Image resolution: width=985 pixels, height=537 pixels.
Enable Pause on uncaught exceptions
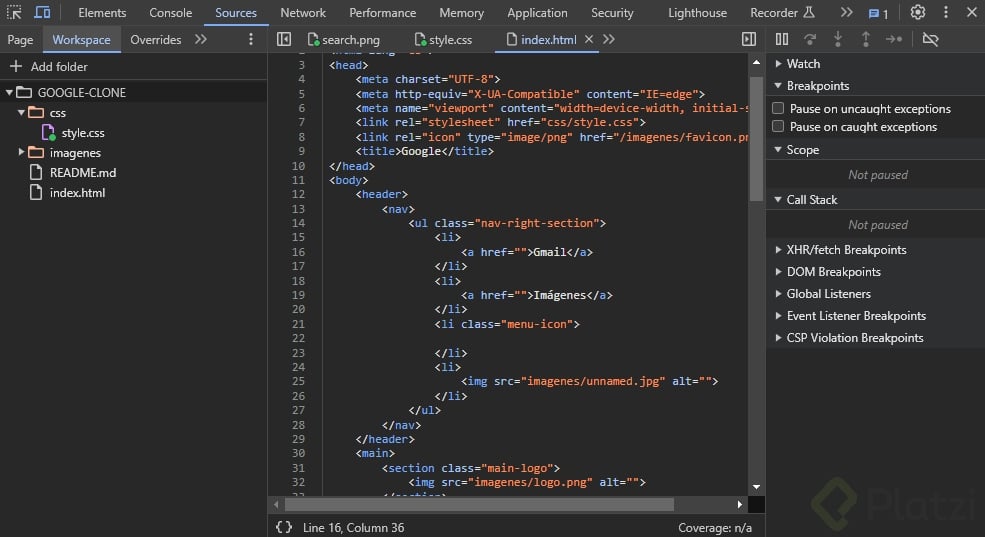click(779, 108)
